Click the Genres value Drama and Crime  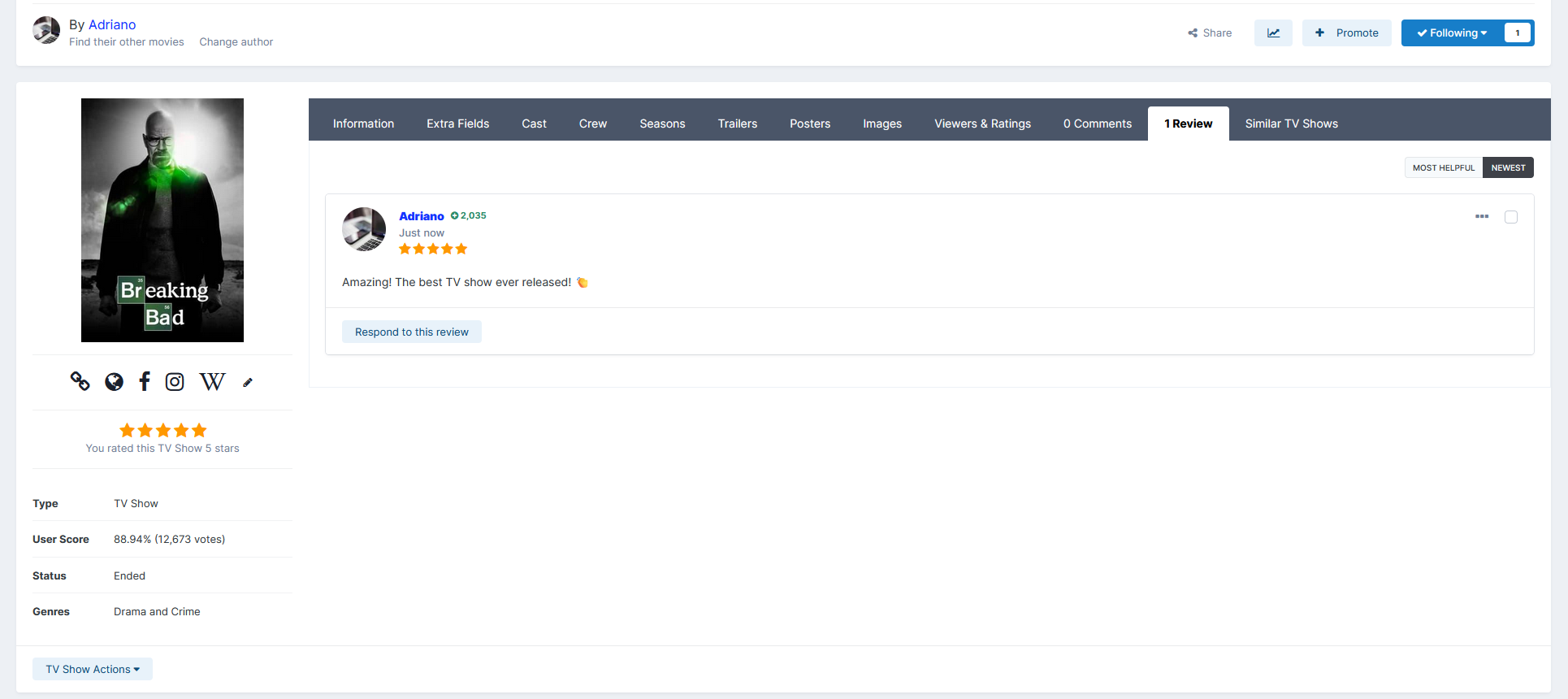coord(157,612)
